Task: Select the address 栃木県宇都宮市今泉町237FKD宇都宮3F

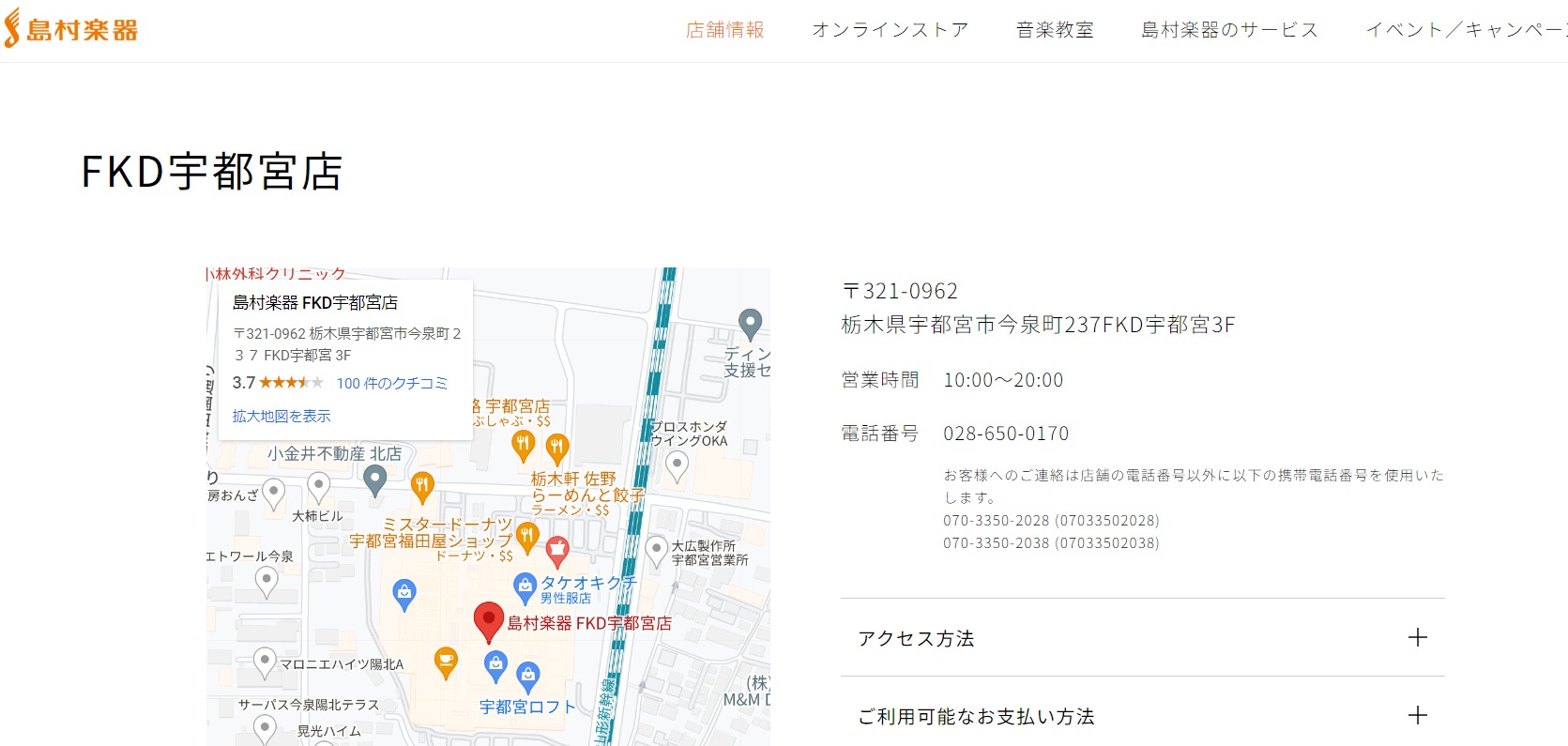Action: pyautogui.click(x=1038, y=325)
